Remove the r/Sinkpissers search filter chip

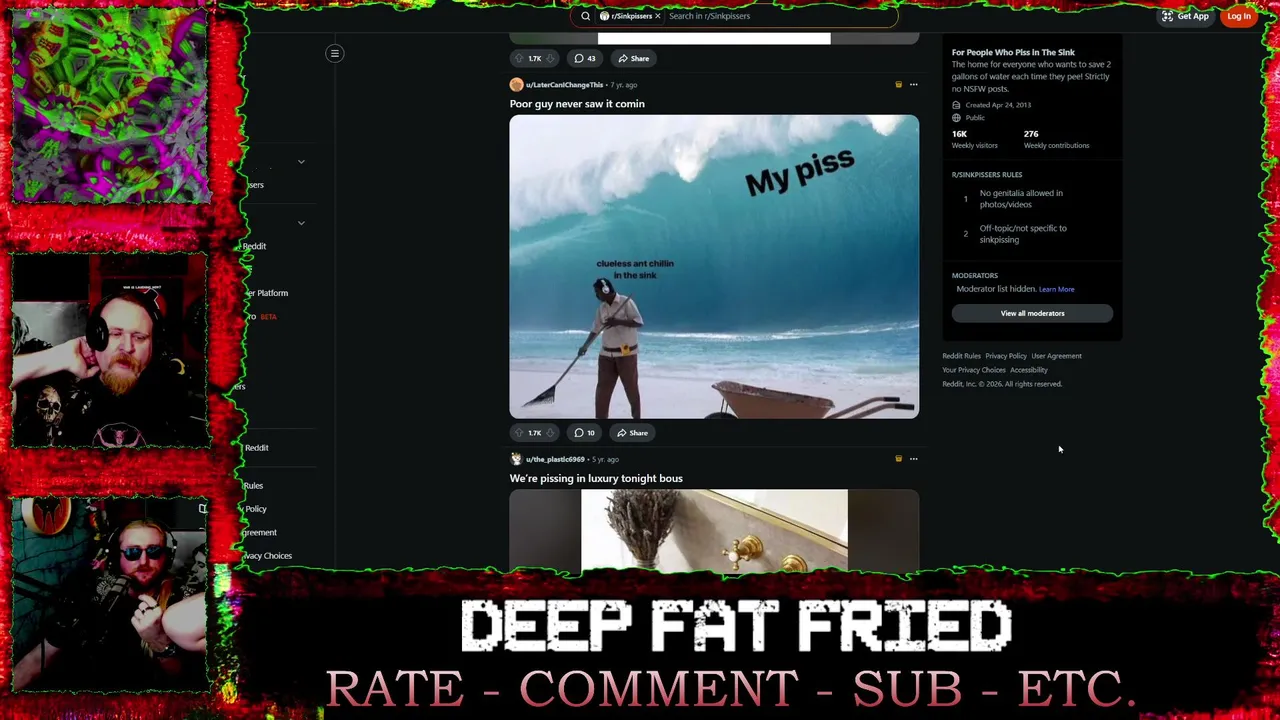[x=657, y=16]
